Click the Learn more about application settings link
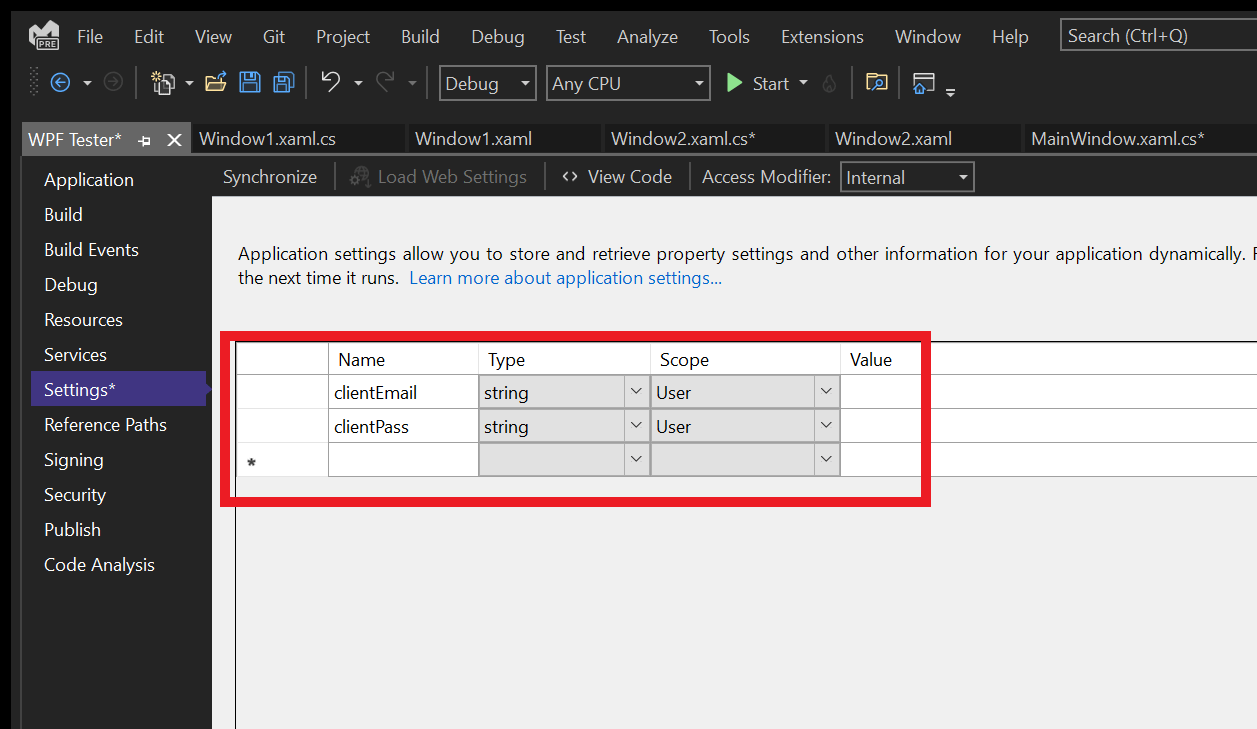Image resolution: width=1257 pixels, height=729 pixels. click(564, 278)
